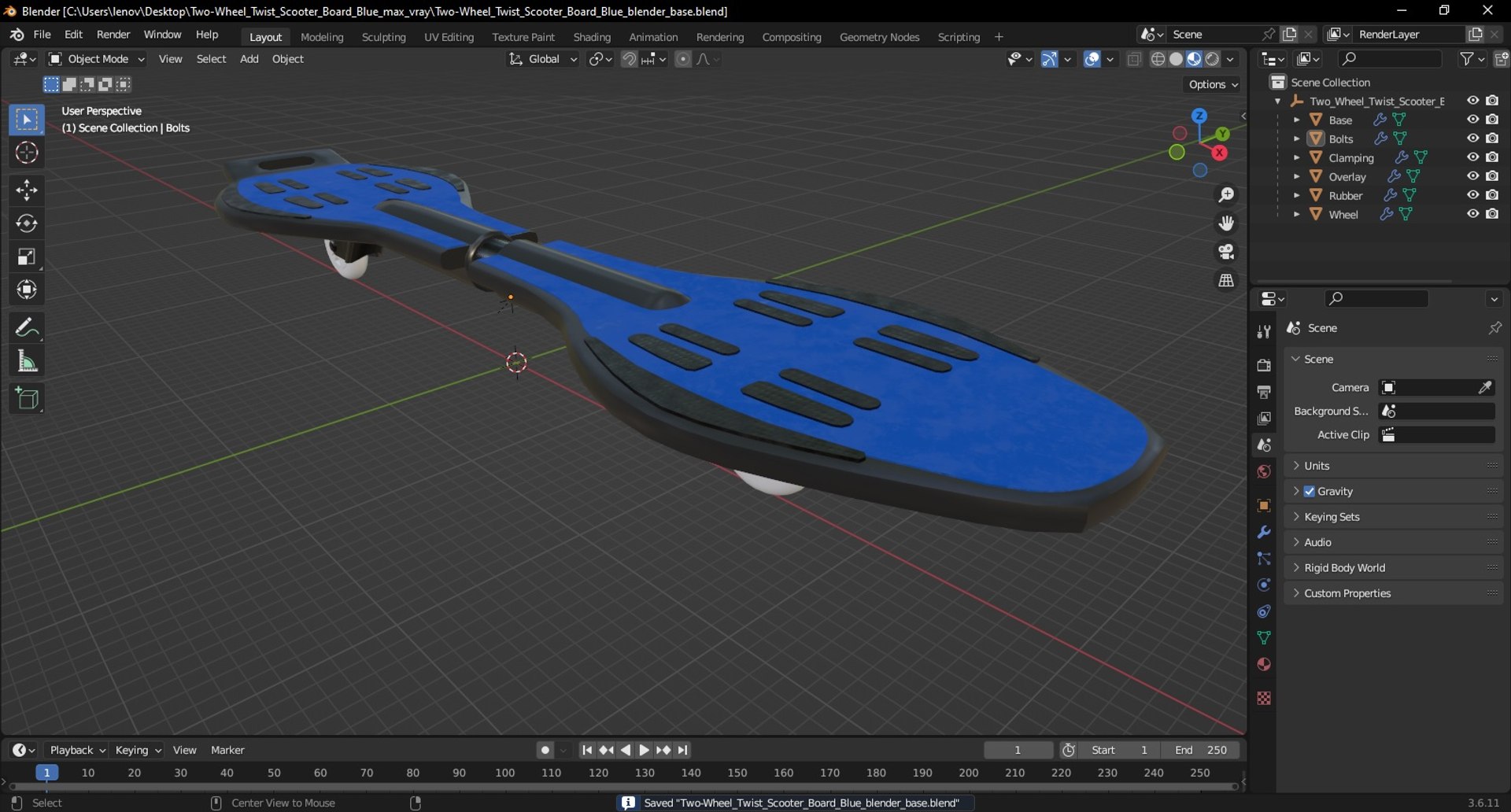Image resolution: width=1511 pixels, height=812 pixels.
Task: Open the Object Mode dropdown
Action: click(97, 59)
